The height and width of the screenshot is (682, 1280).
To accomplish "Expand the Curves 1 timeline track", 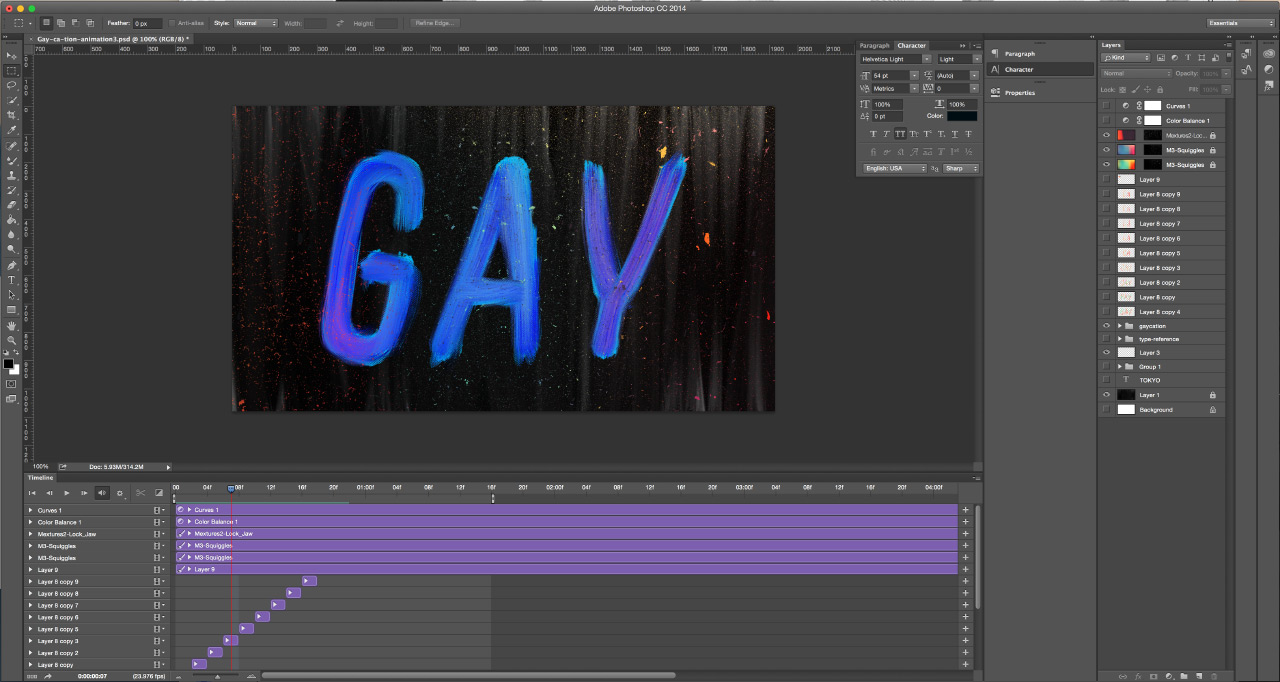I will coord(30,510).
